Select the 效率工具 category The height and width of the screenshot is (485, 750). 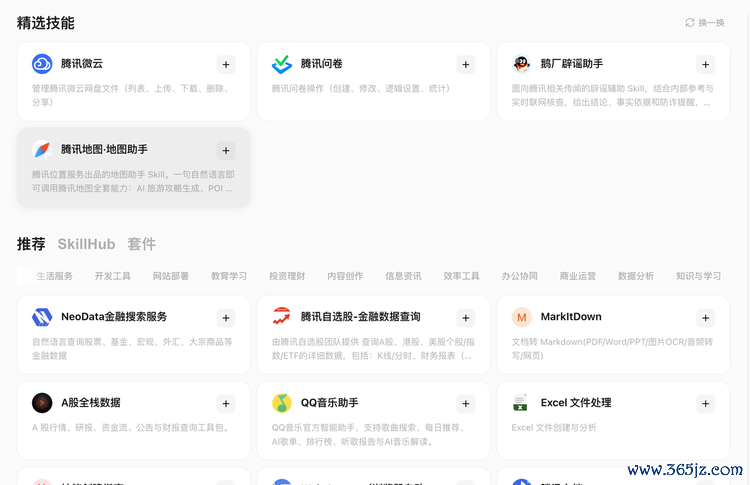(461, 276)
